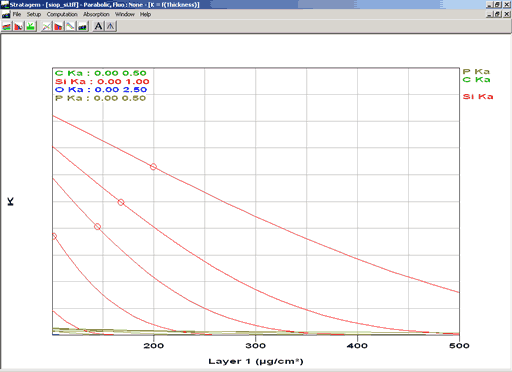Click the circle marker at the plot's left border
This screenshot has height=372, width=512.
[54, 236]
